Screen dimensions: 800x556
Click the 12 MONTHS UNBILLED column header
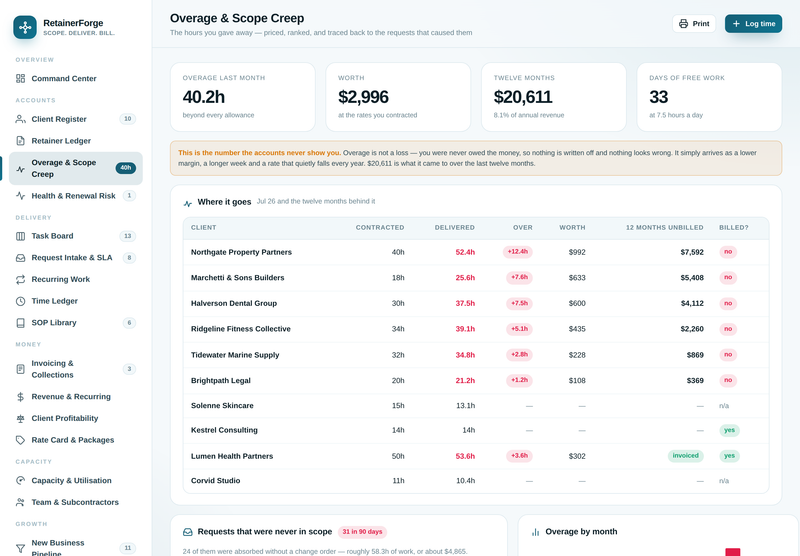pos(664,228)
